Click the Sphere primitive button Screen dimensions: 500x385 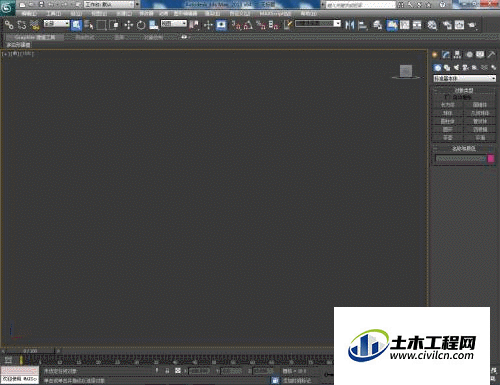coord(448,113)
